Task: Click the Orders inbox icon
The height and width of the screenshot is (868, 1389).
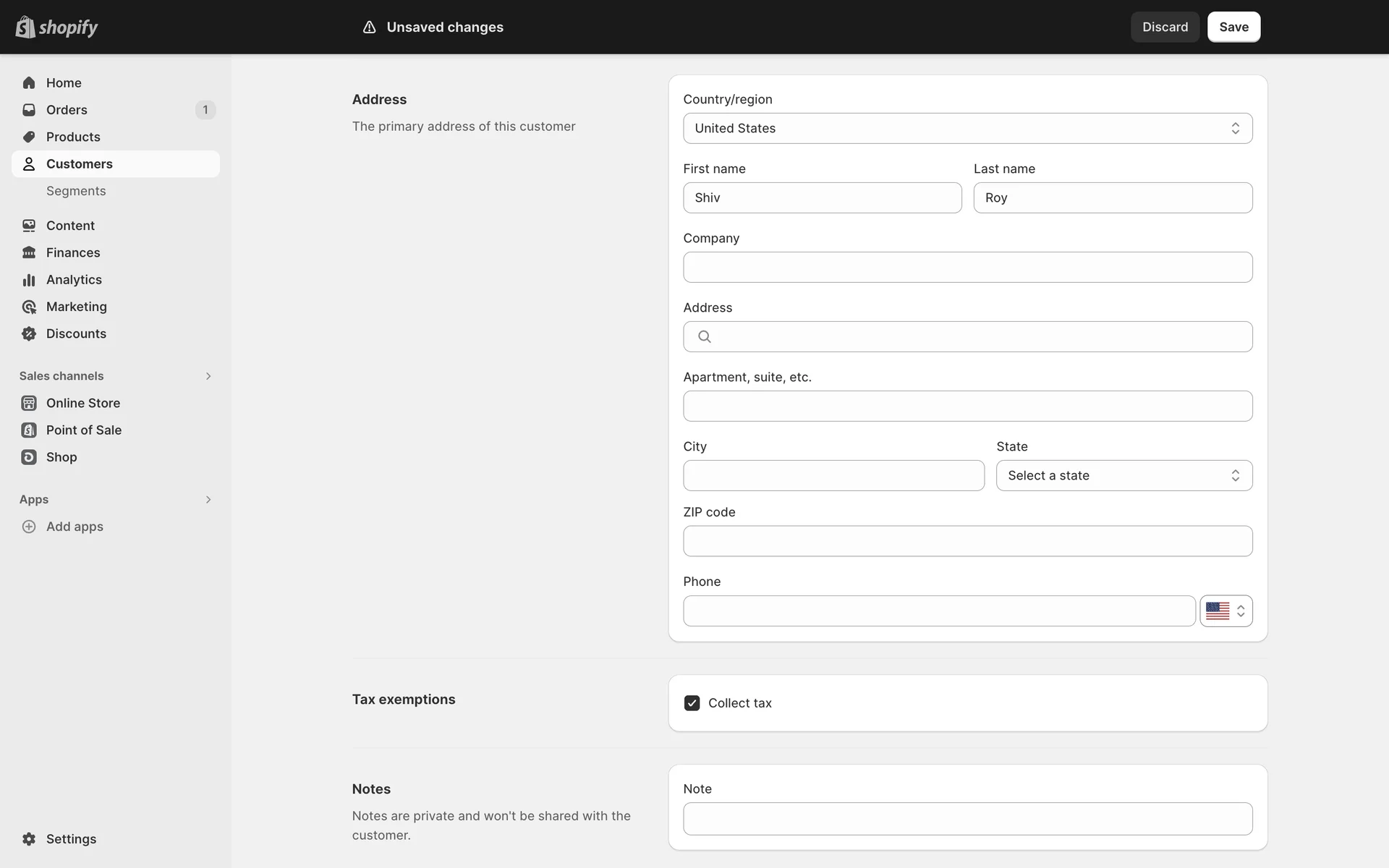Action: pos(29,110)
